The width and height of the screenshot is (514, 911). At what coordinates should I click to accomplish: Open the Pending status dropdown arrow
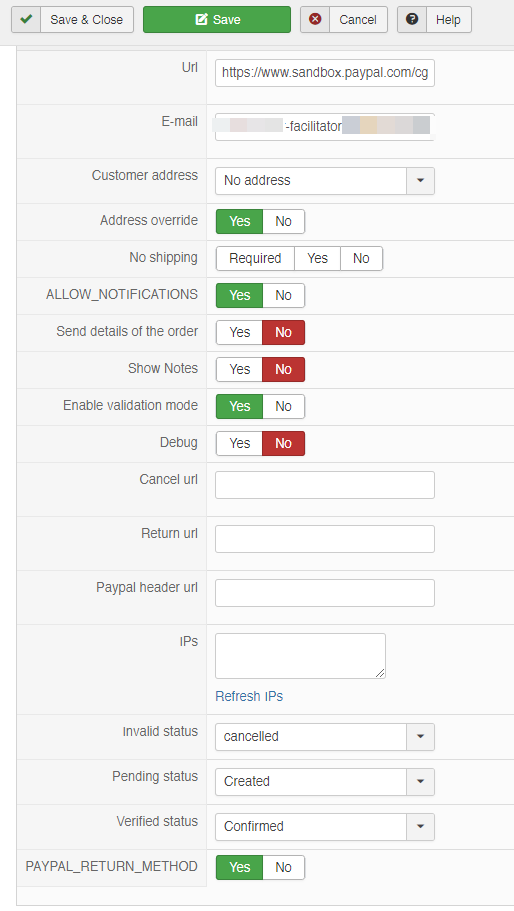pyautogui.click(x=420, y=781)
